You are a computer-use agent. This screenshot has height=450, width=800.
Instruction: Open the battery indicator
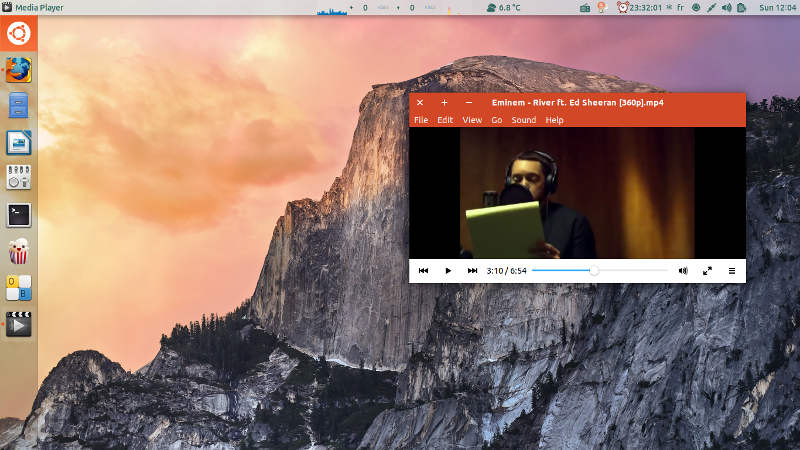742,8
